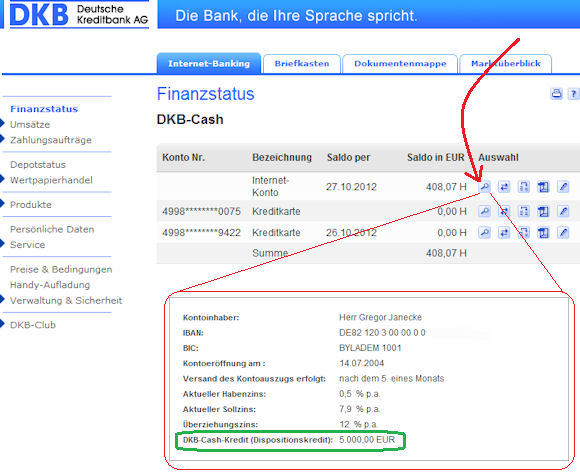Viewport: 580px width, 472px height.
Task: Open the statement document icon in Internet-Konto row
Action: [x=543, y=187]
